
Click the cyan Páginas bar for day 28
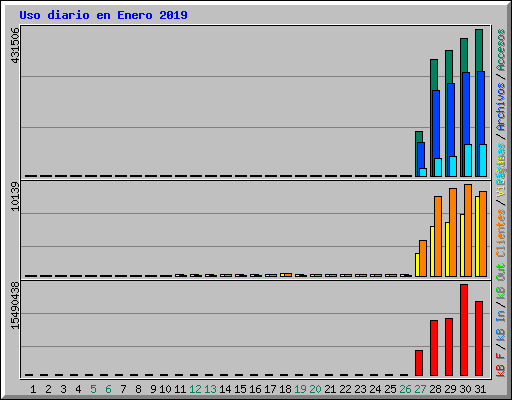pyautogui.click(x=438, y=167)
